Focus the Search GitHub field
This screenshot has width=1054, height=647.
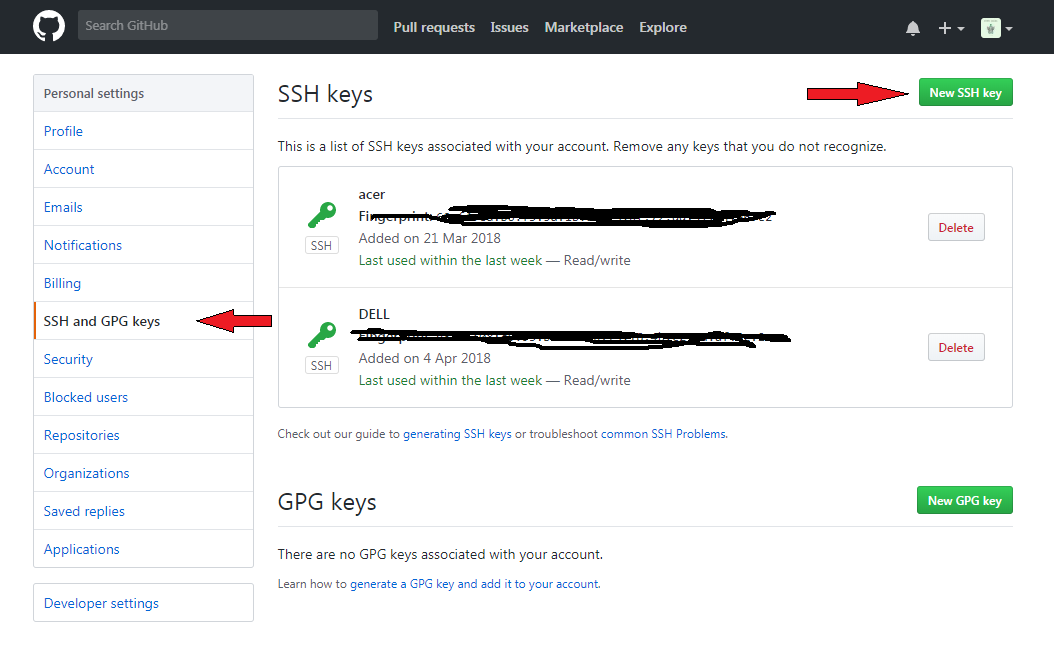tap(228, 25)
